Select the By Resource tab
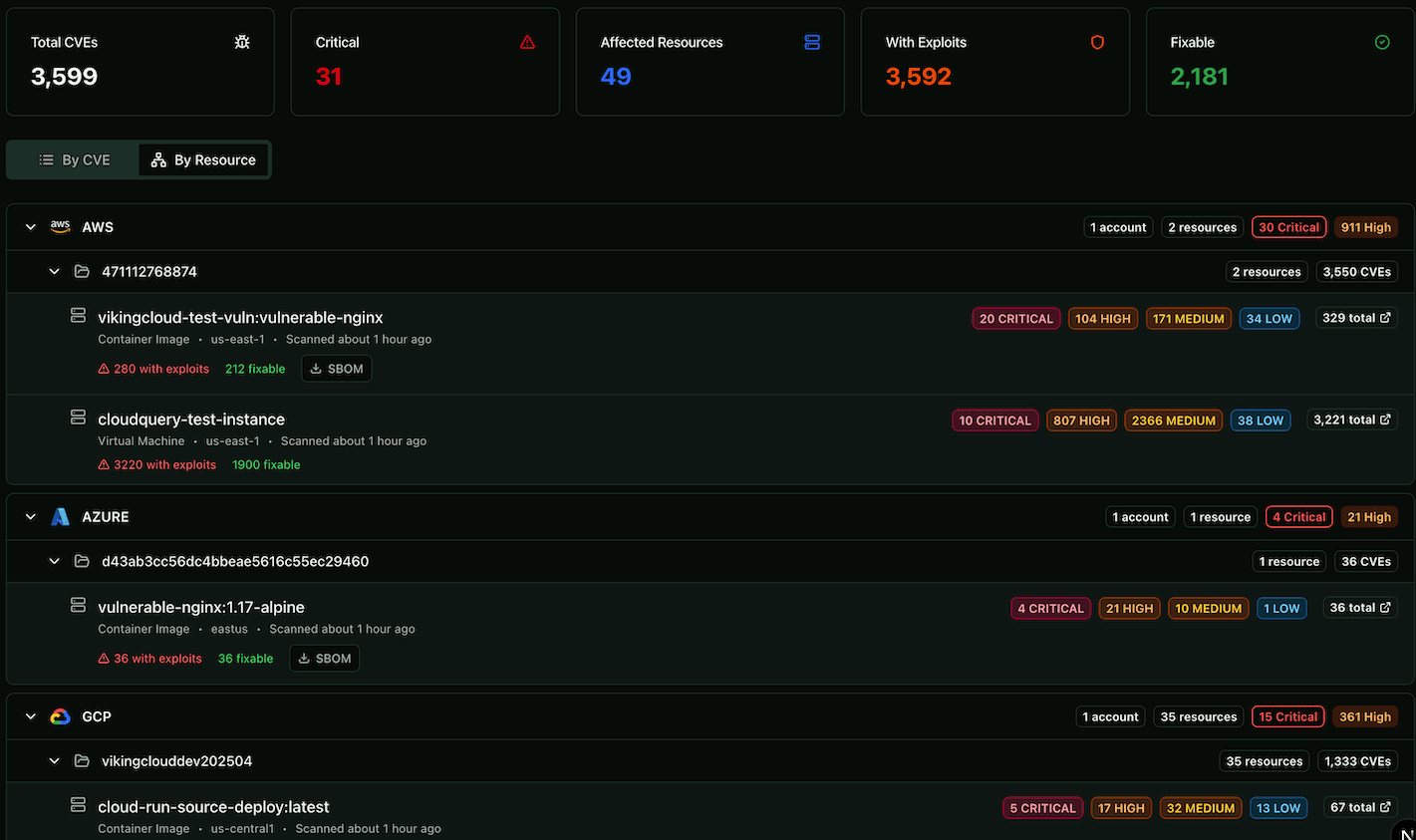1416x840 pixels. (203, 159)
